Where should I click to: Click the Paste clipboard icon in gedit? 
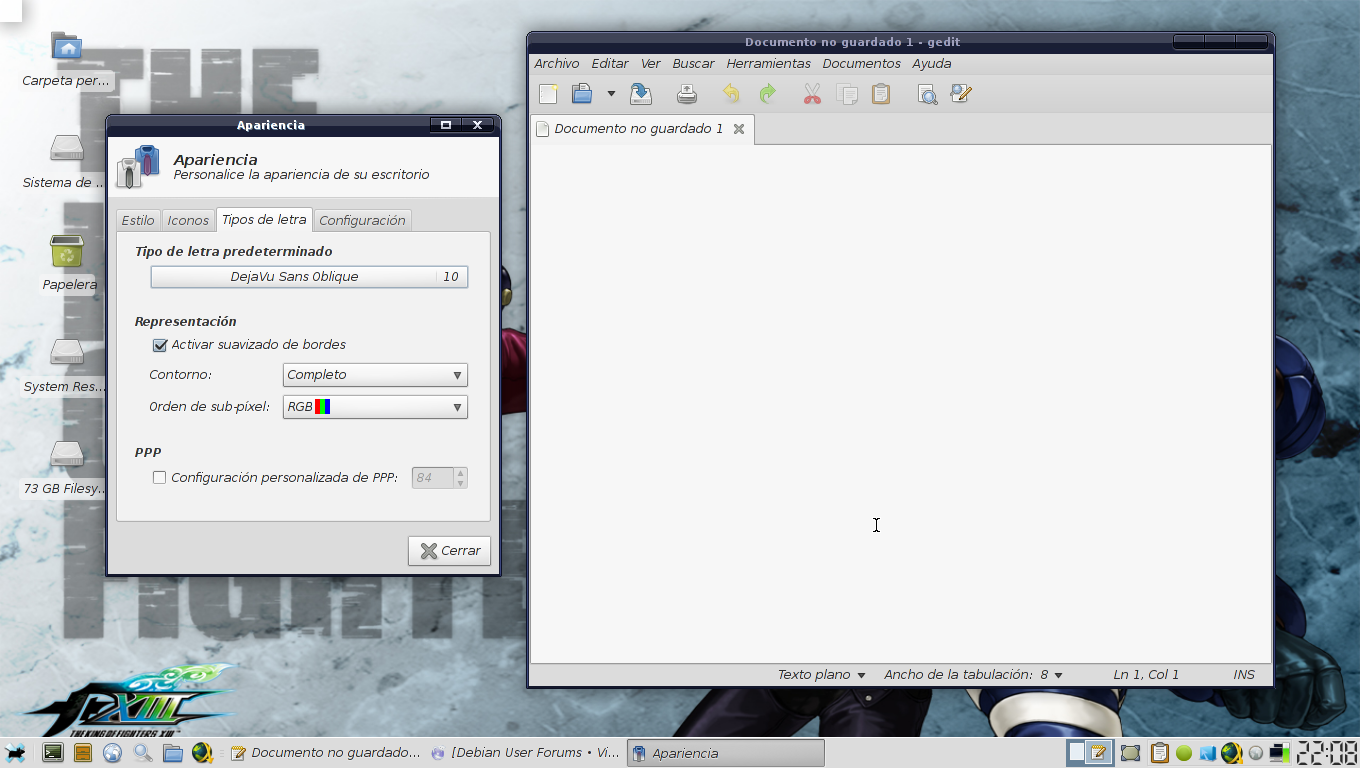pos(881,94)
